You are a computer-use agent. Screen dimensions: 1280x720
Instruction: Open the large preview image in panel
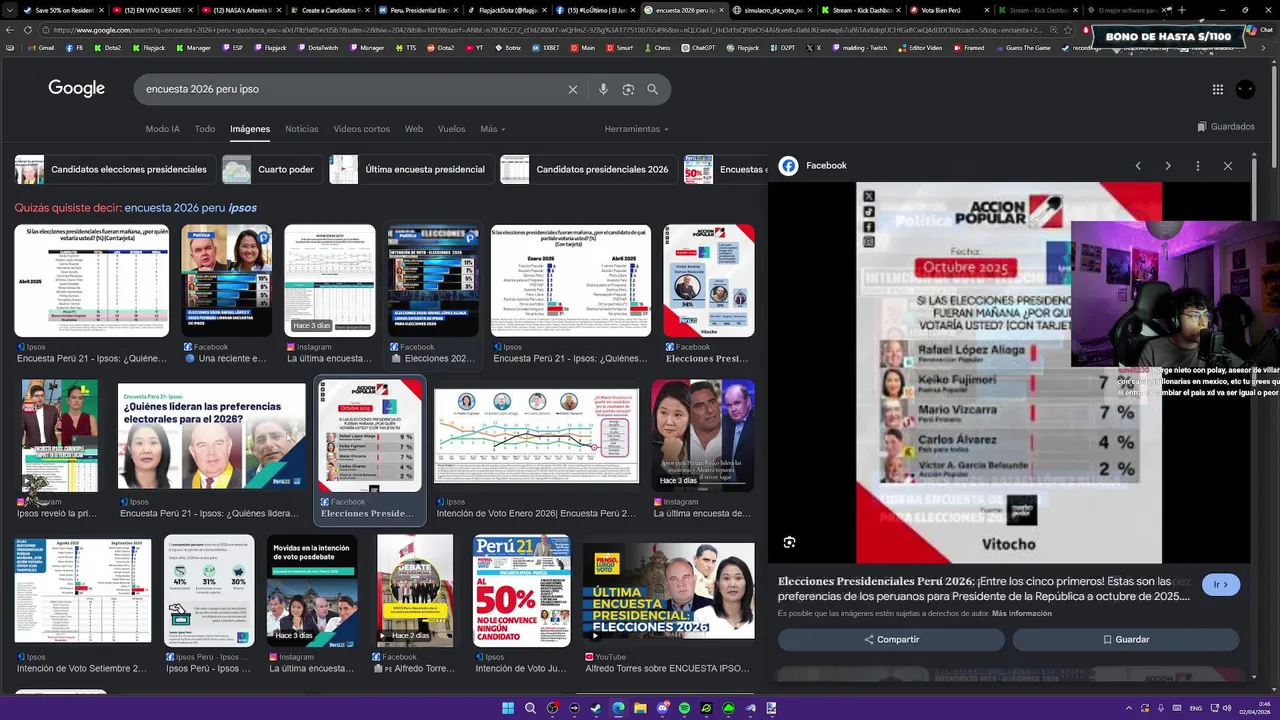coord(1009,372)
